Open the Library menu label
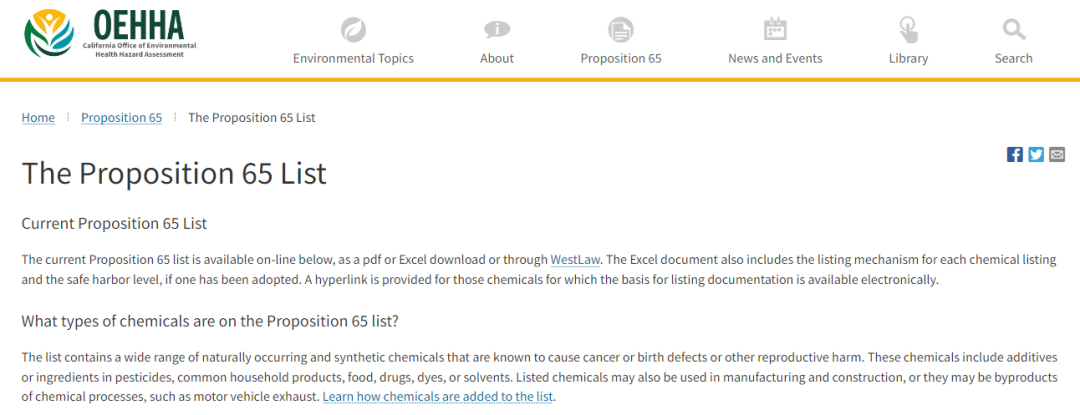 pyautogui.click(x=908, y=58)
